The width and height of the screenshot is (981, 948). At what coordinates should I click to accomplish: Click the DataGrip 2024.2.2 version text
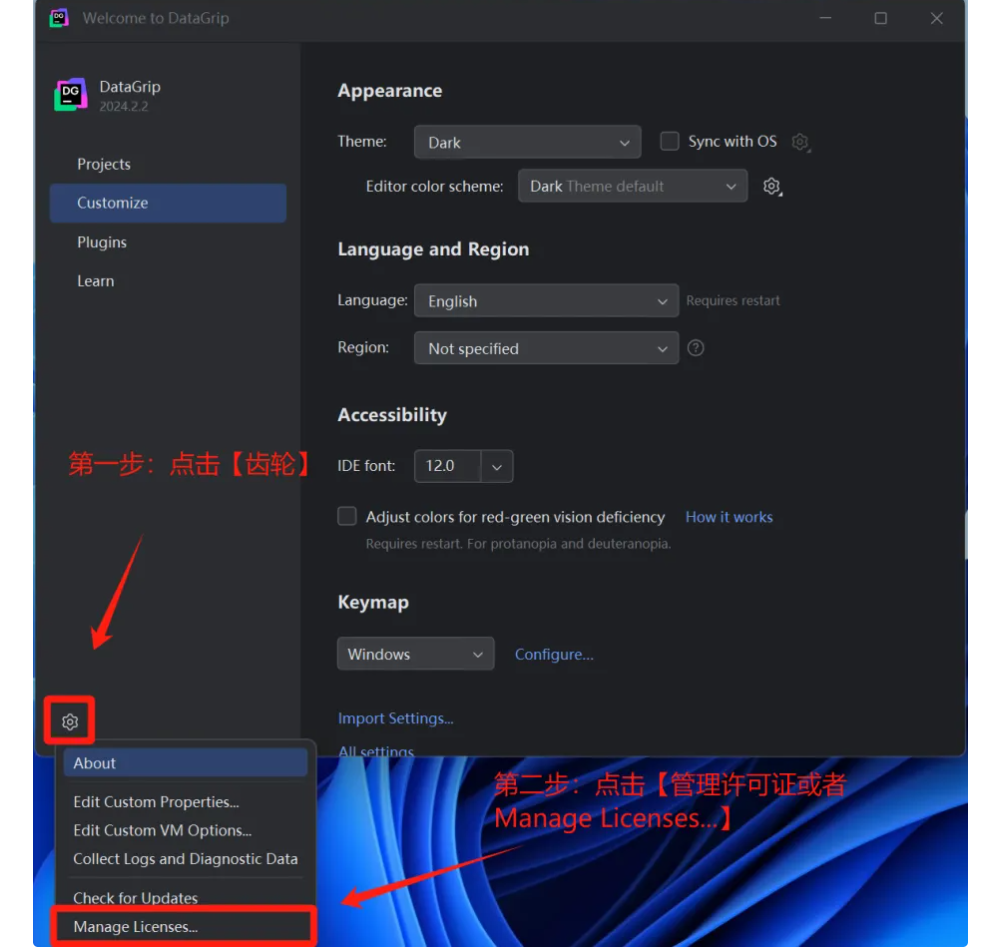click(x=124, y=106)
